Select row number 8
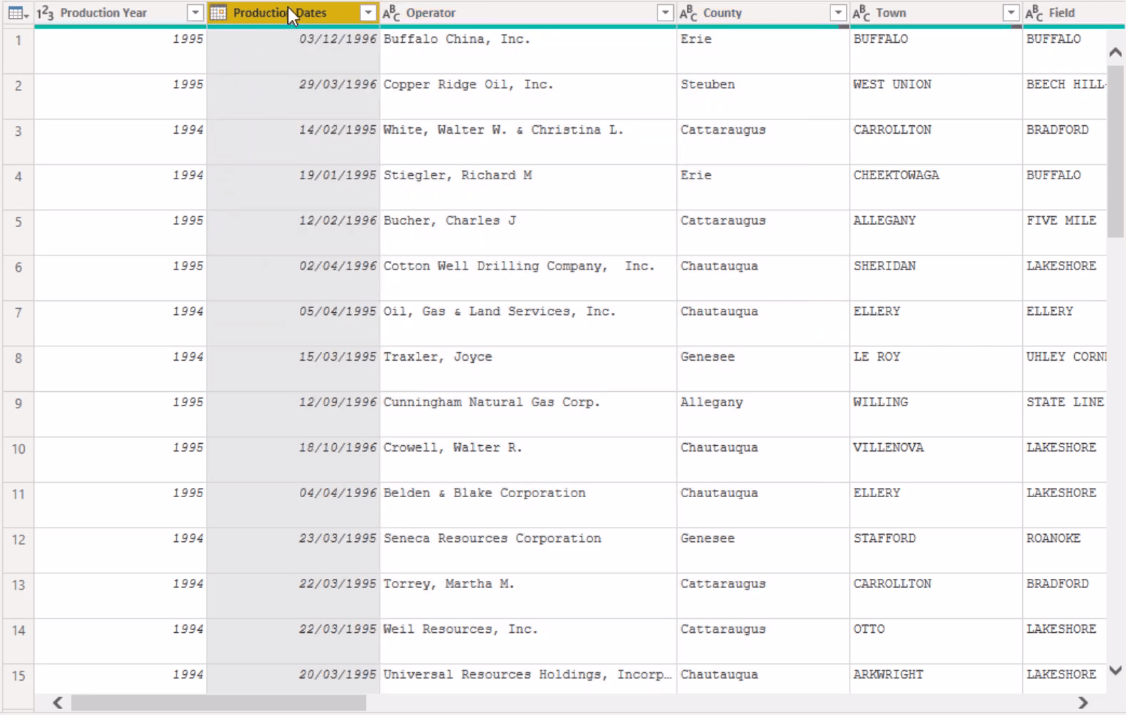1126x715 pixels. [18, 369]
